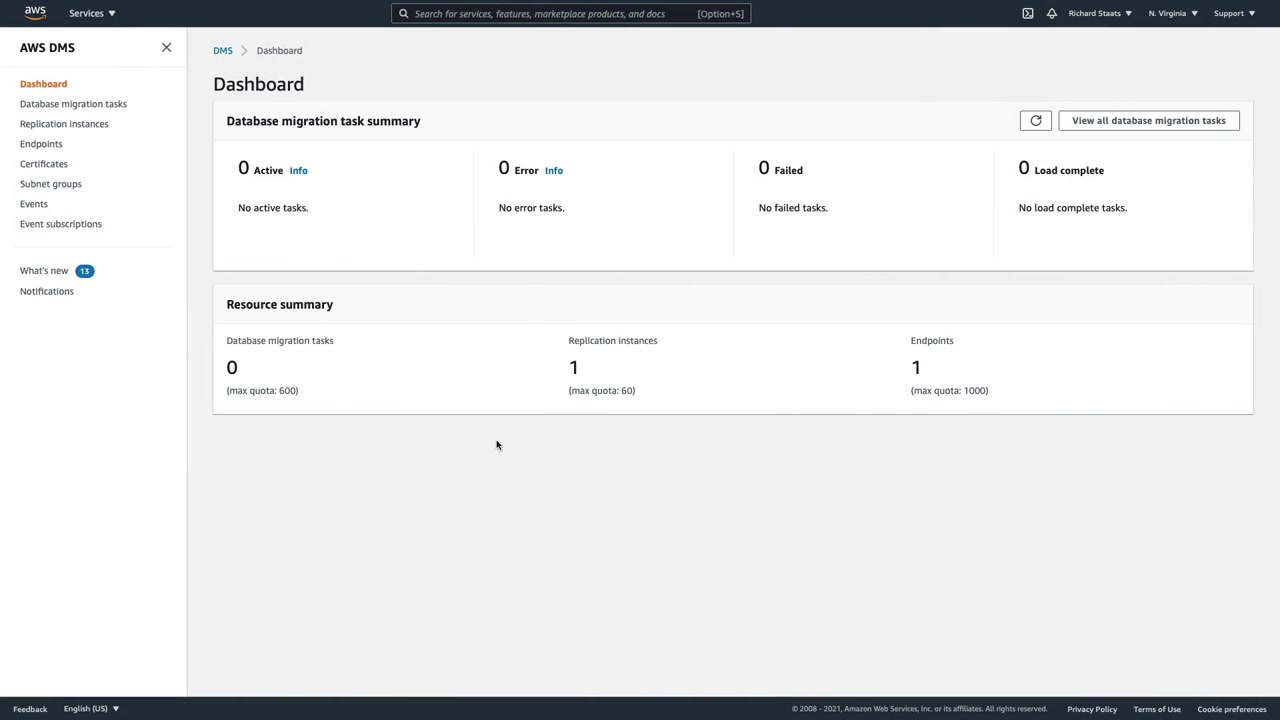1280x720 pixels.
Task: Open the CloudShell terminal icon
Action: tap(1027, 13)
